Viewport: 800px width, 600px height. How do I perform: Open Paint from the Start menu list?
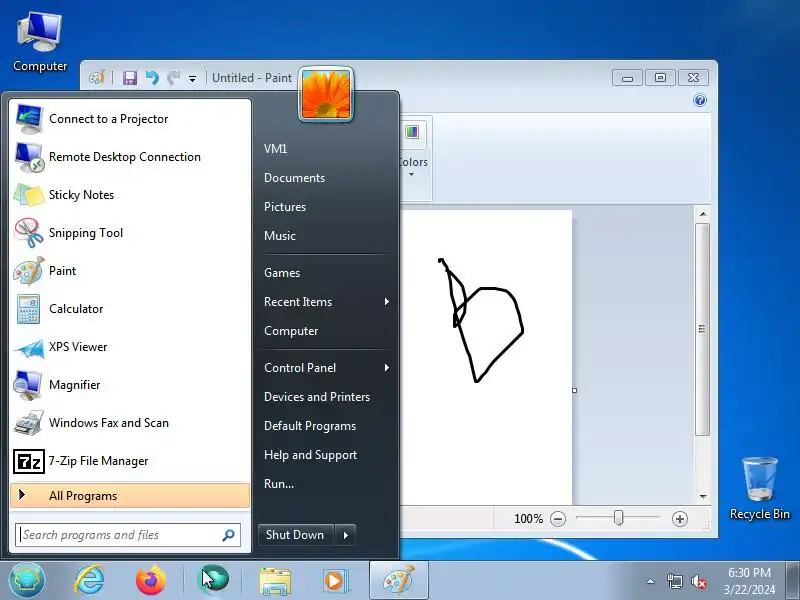tap(130, 270)
